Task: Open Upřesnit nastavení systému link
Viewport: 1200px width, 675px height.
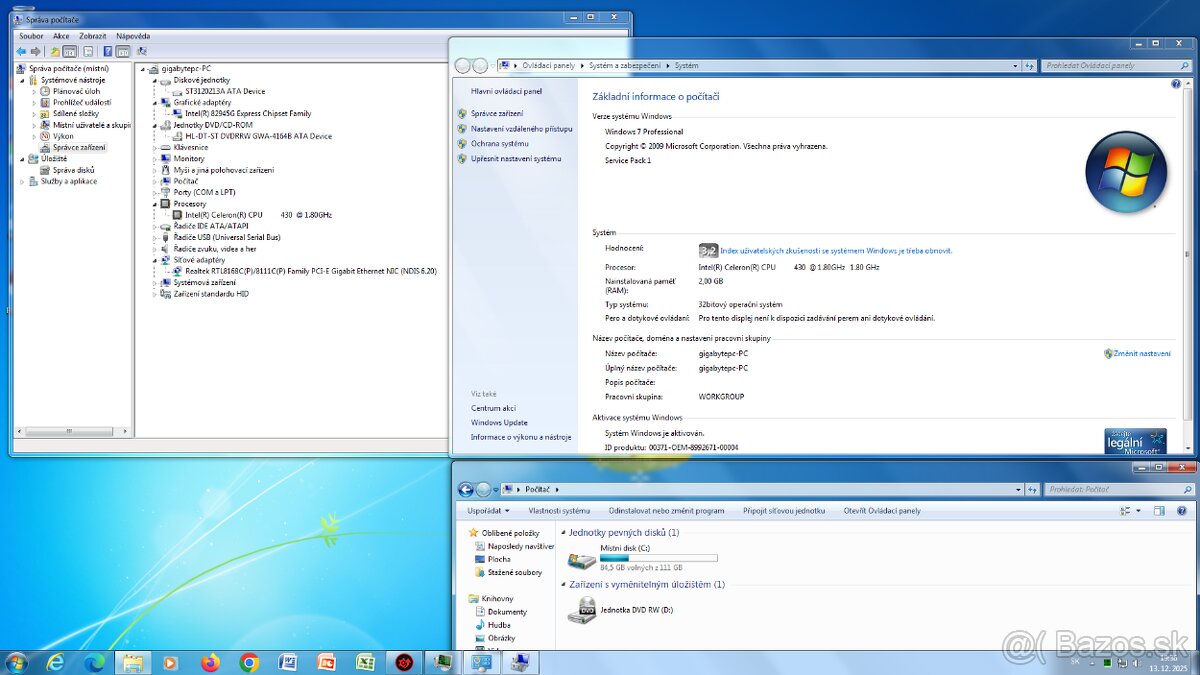Action: tap(516, 159)
